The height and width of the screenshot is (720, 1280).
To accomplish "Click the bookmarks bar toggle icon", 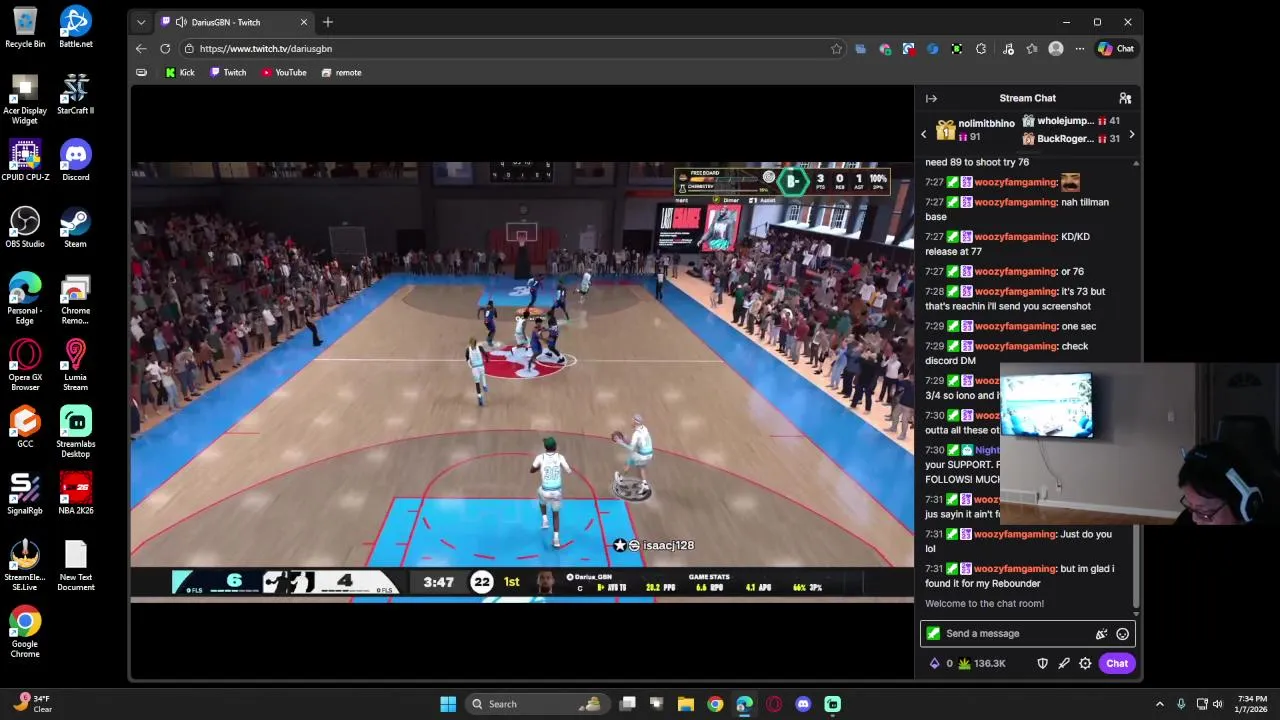I will click(x=141, y=72).
